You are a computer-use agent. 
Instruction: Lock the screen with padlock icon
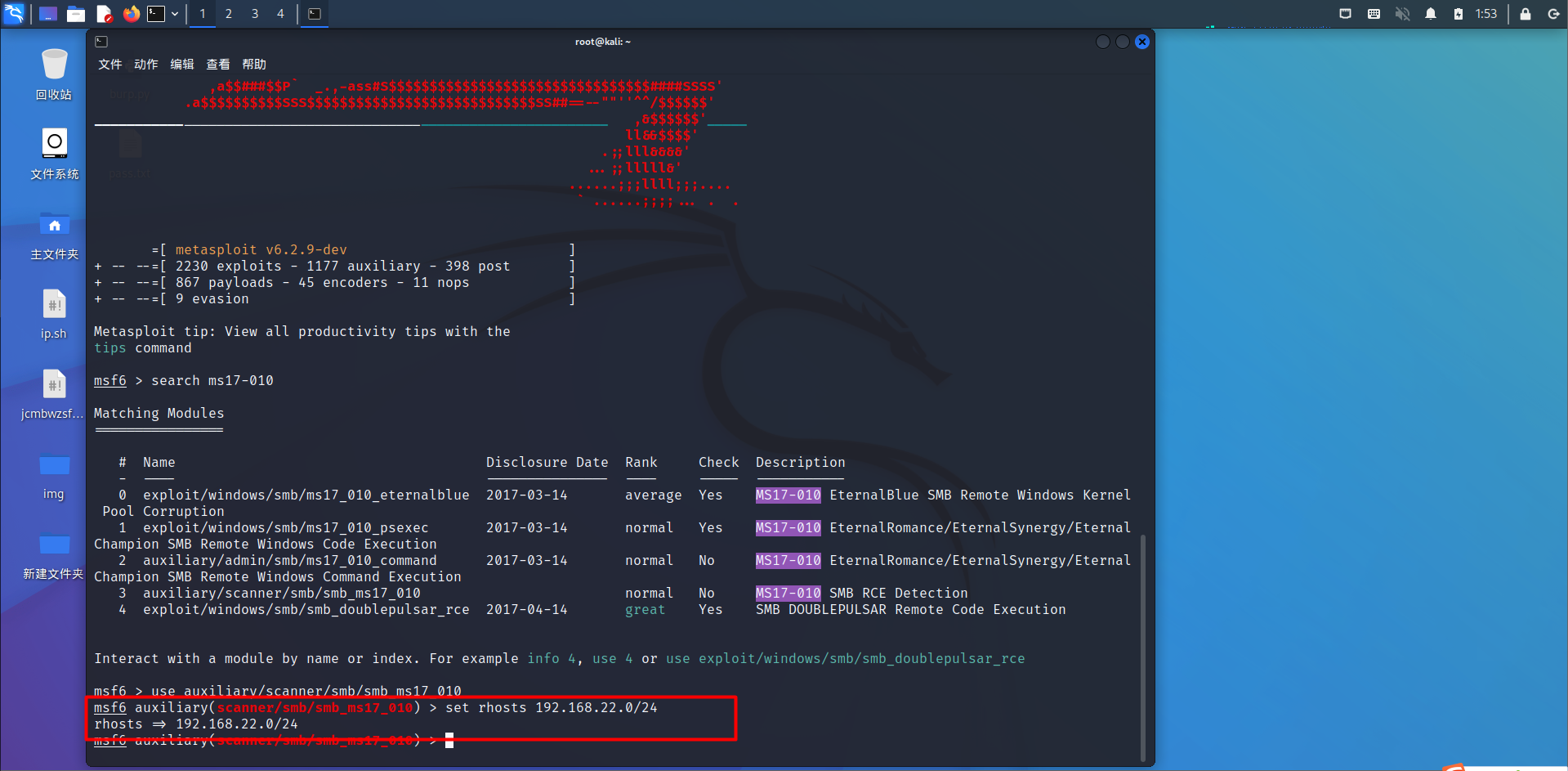tap(1526, 14)
